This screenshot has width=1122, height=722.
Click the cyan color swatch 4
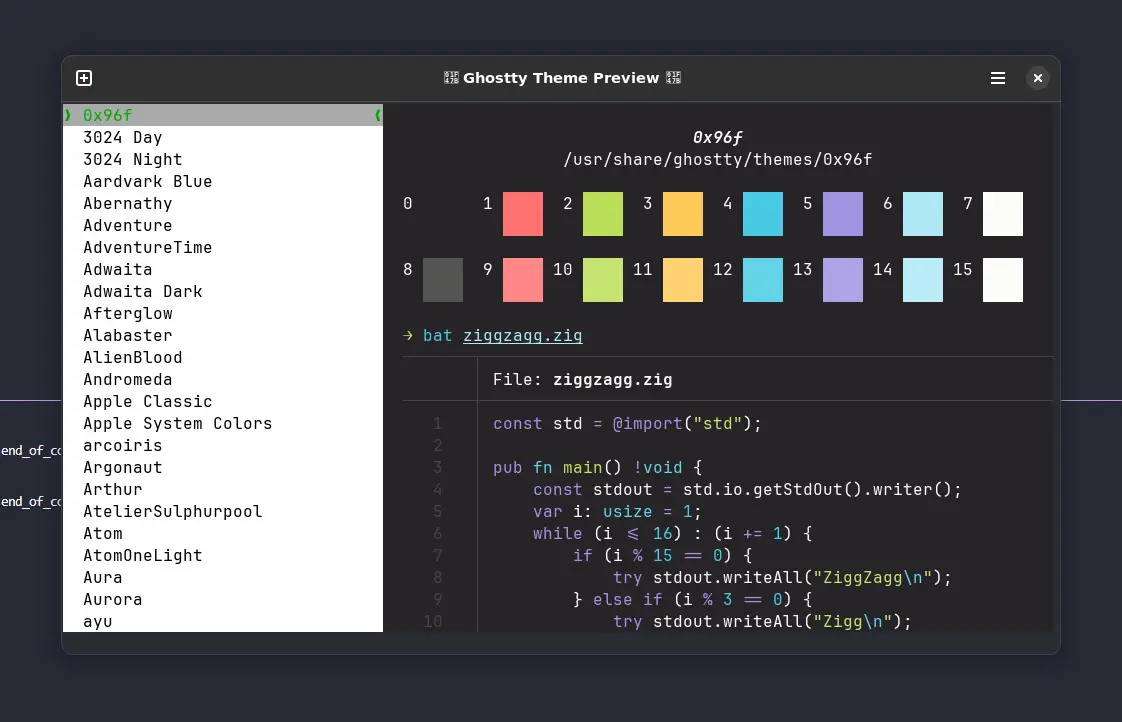point(763,214)
